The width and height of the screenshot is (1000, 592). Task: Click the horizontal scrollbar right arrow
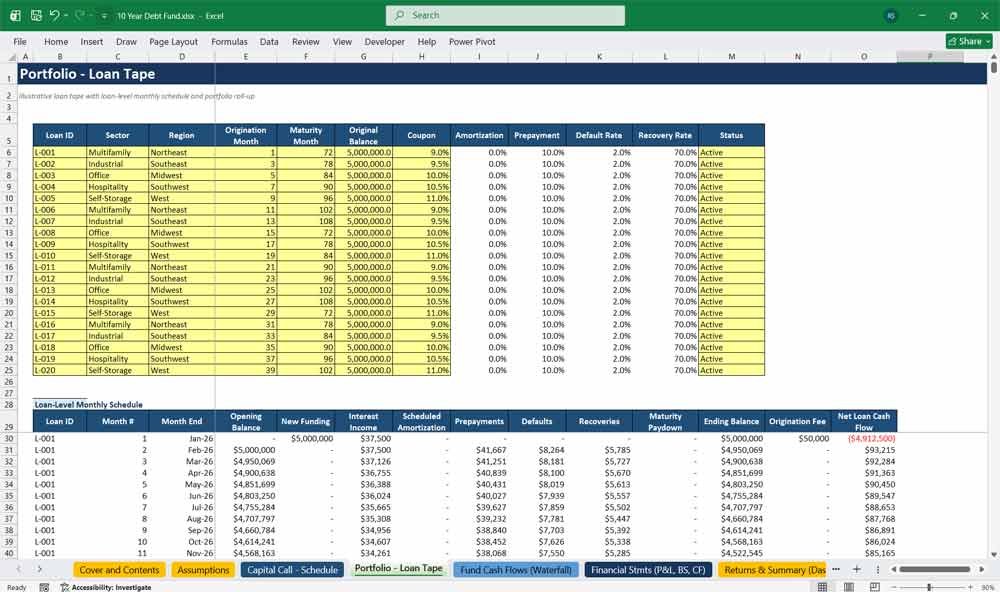tap(982, 569)
